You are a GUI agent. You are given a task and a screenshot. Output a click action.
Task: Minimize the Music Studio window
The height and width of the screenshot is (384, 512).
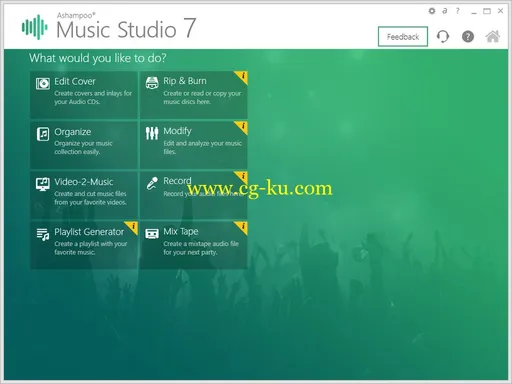coord(474,12)
